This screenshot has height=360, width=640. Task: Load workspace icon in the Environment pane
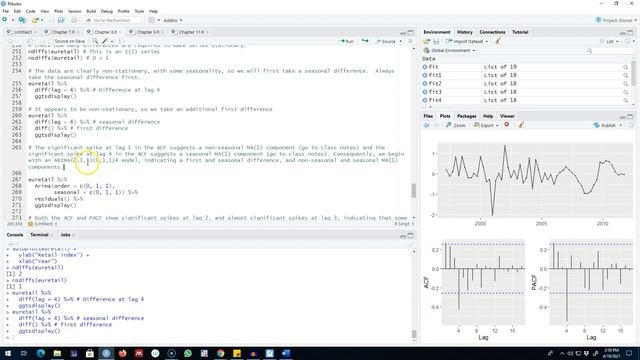pos(427,41)
